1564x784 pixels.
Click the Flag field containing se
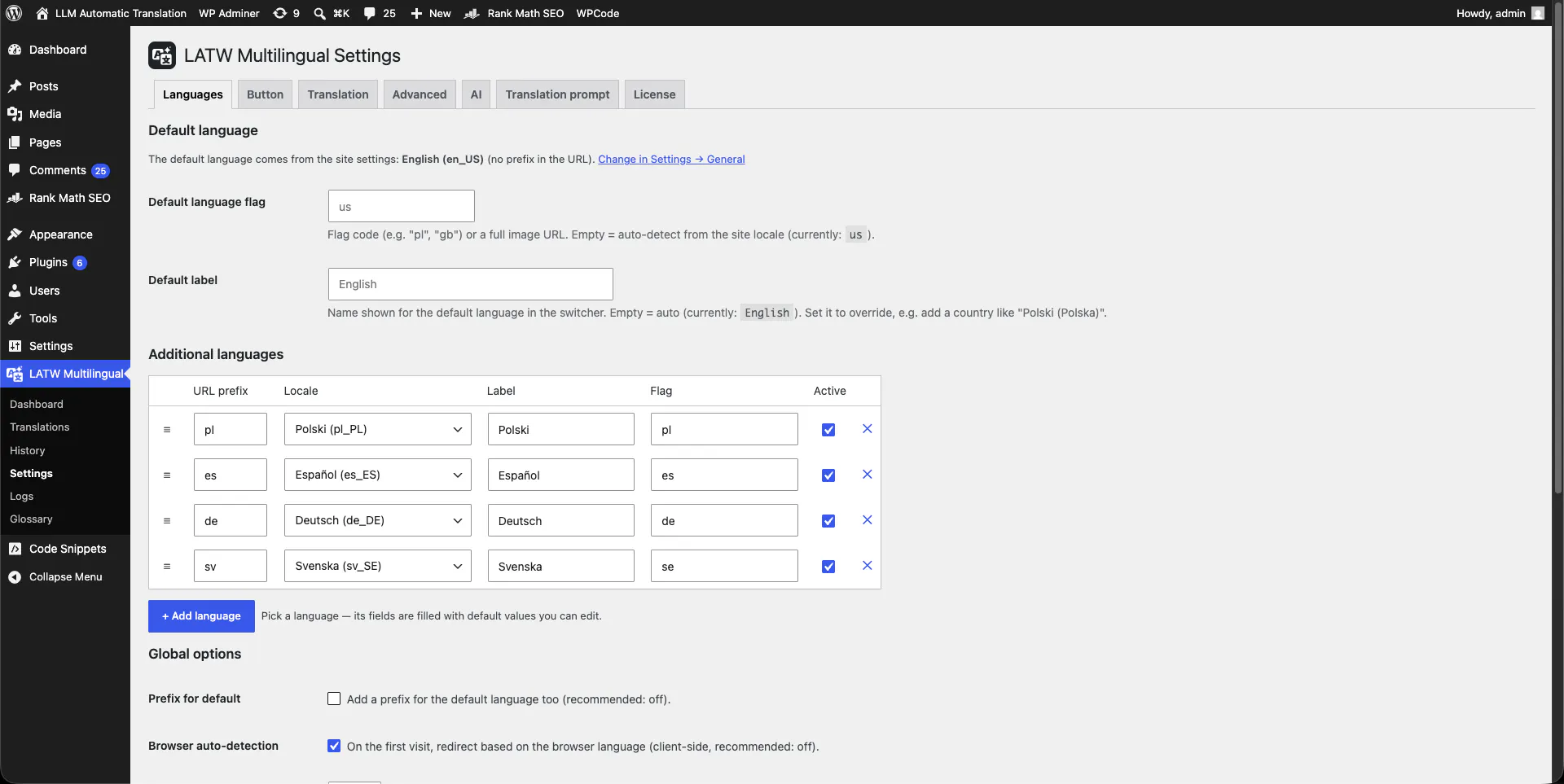pyautogui.click(x=724, y=566)
